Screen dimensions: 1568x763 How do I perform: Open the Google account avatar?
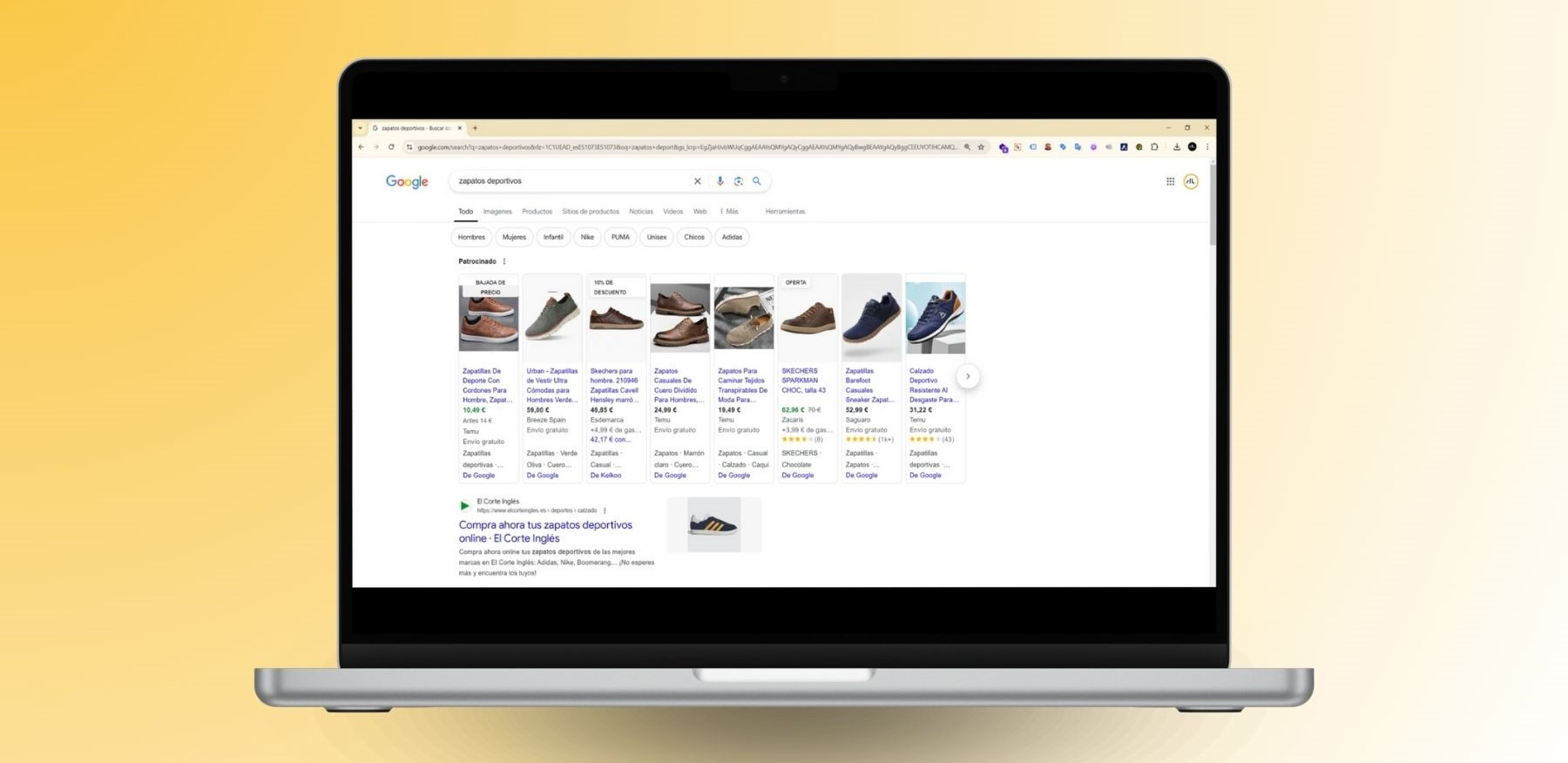(1191, 181)
